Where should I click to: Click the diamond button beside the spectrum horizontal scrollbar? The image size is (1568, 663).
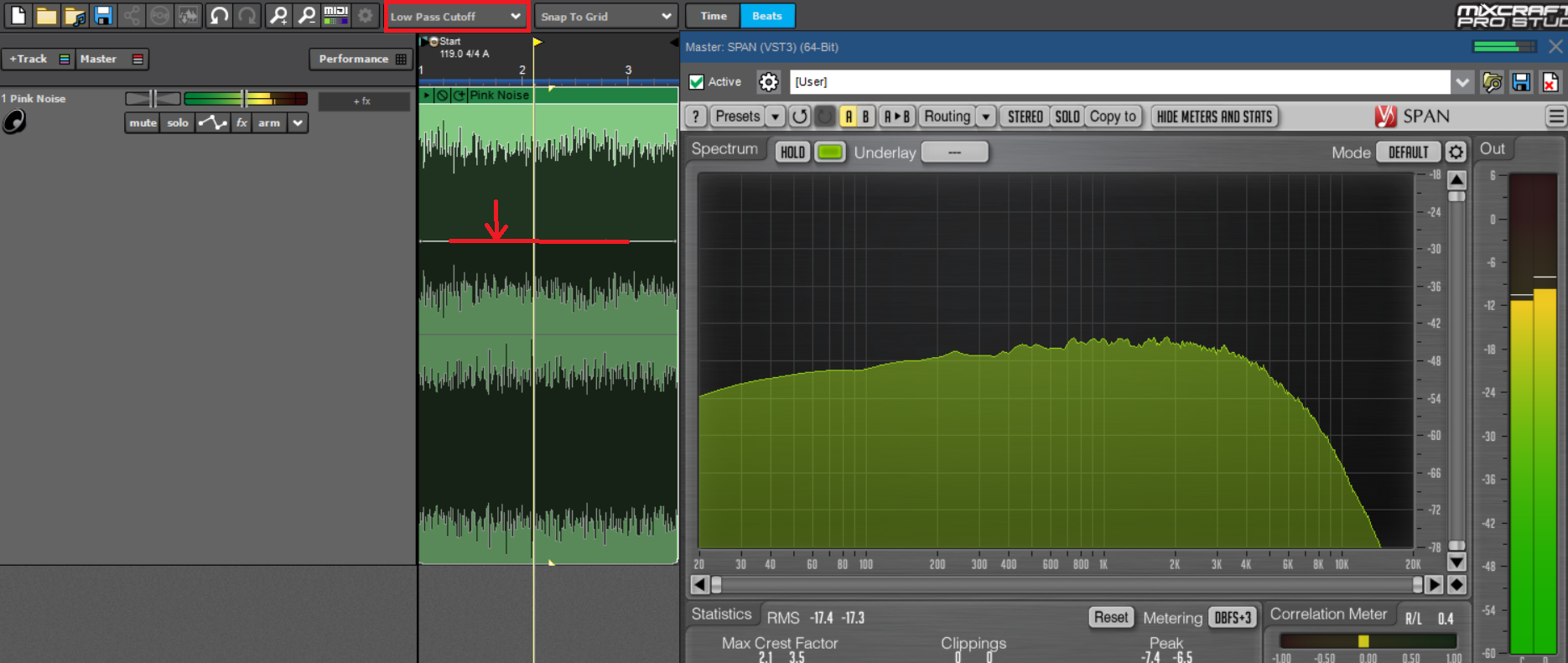(x=1457, y=584)
